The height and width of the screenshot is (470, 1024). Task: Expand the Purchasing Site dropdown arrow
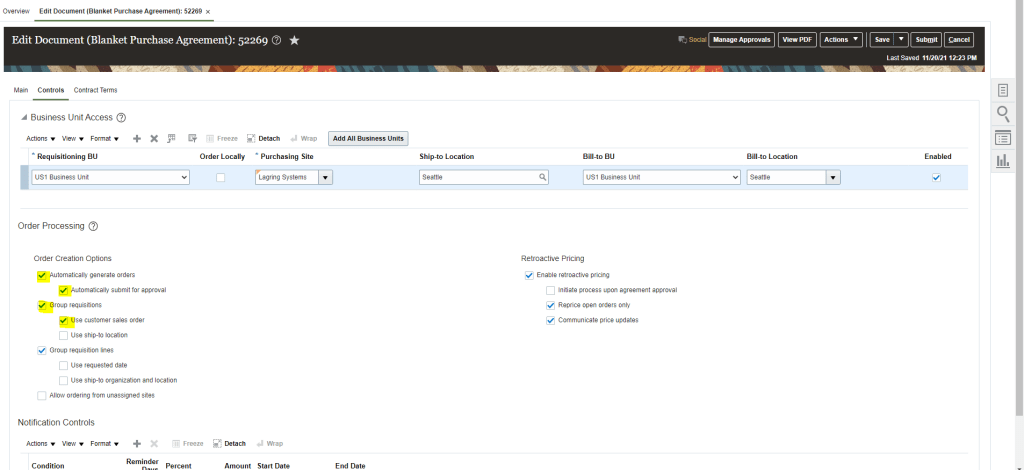[326, 177]
